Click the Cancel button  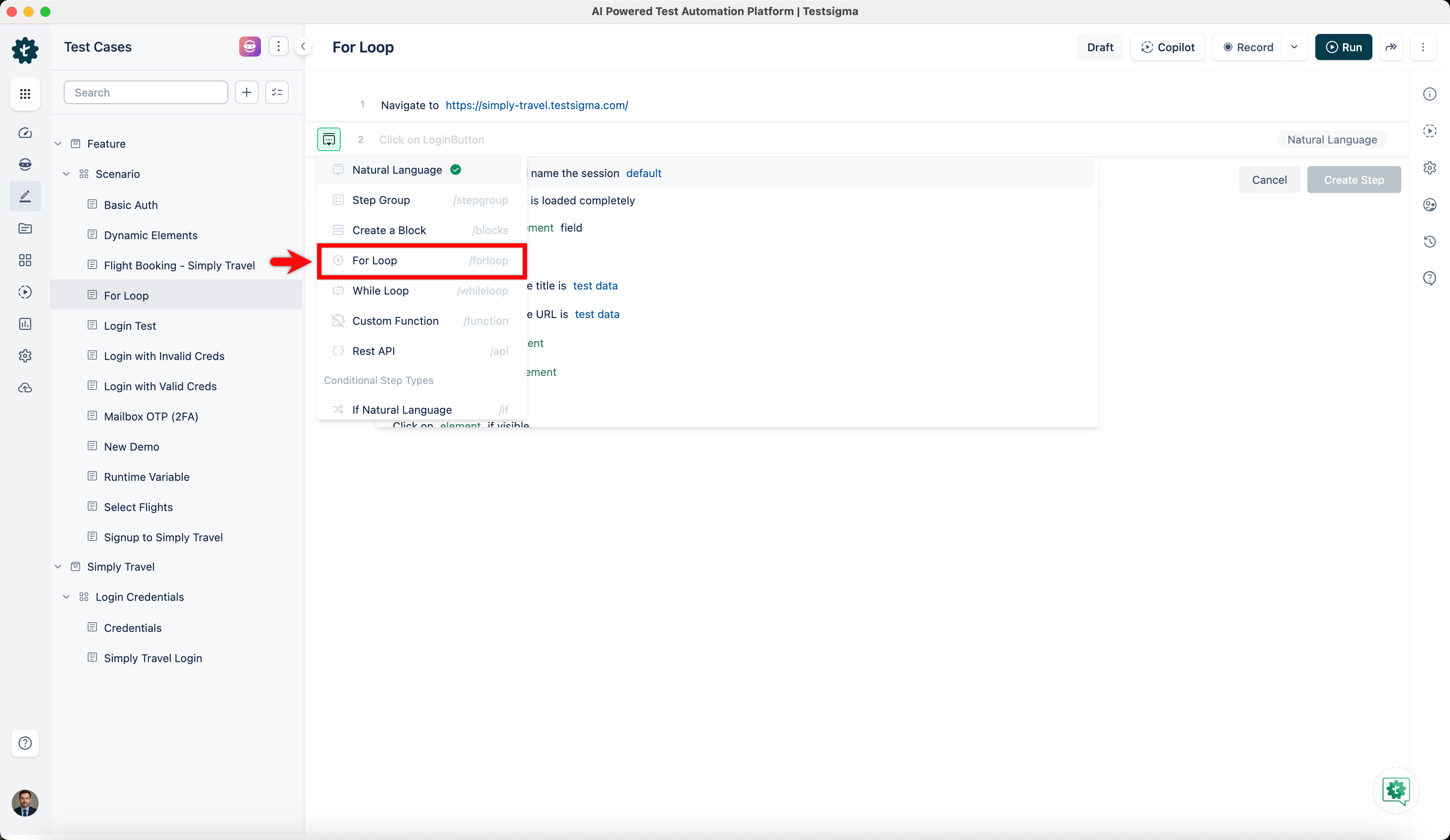pyautogui.click(x=1269, y=180)
